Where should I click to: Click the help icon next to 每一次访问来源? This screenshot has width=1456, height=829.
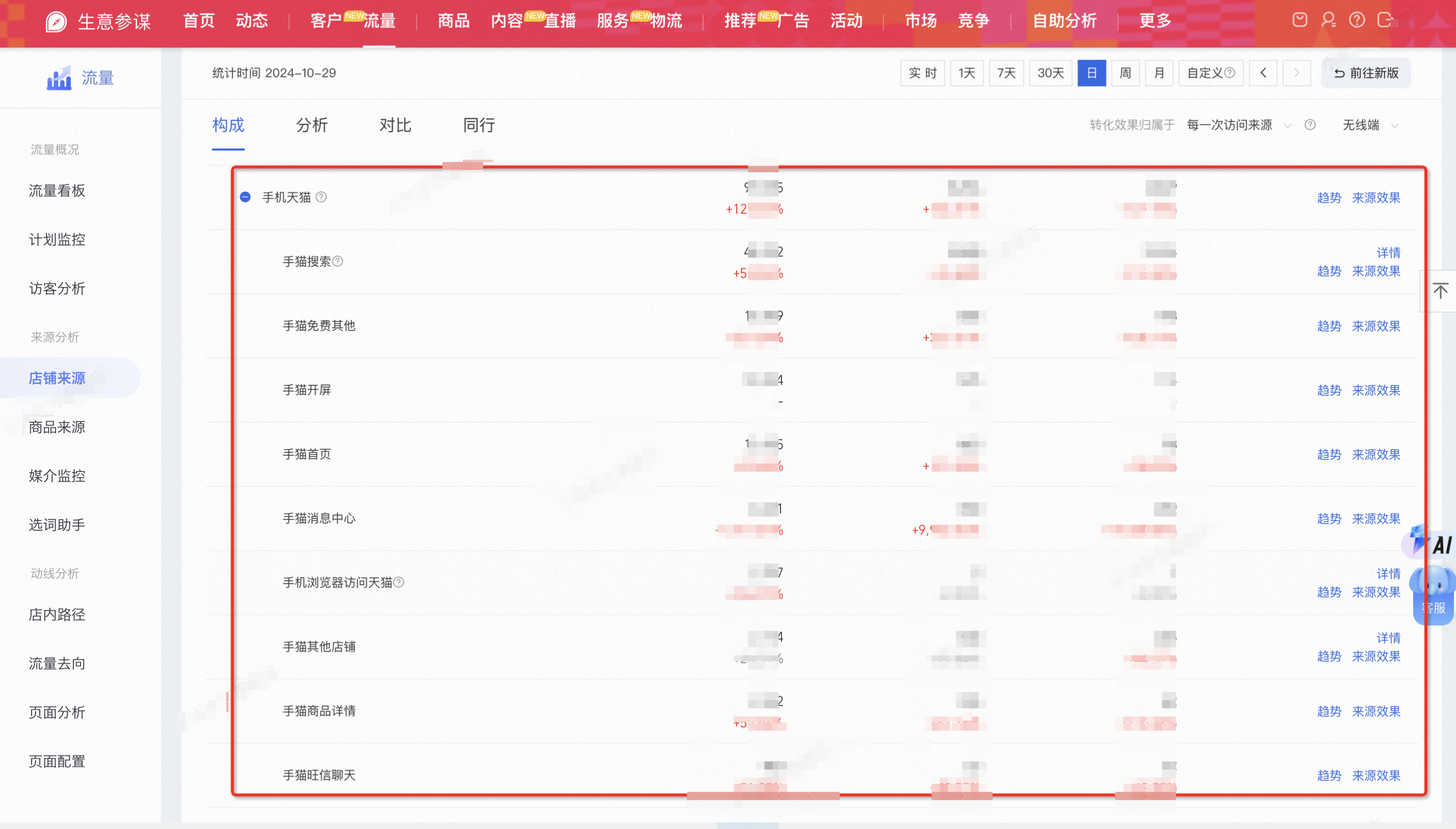(x=1310, y=125)
